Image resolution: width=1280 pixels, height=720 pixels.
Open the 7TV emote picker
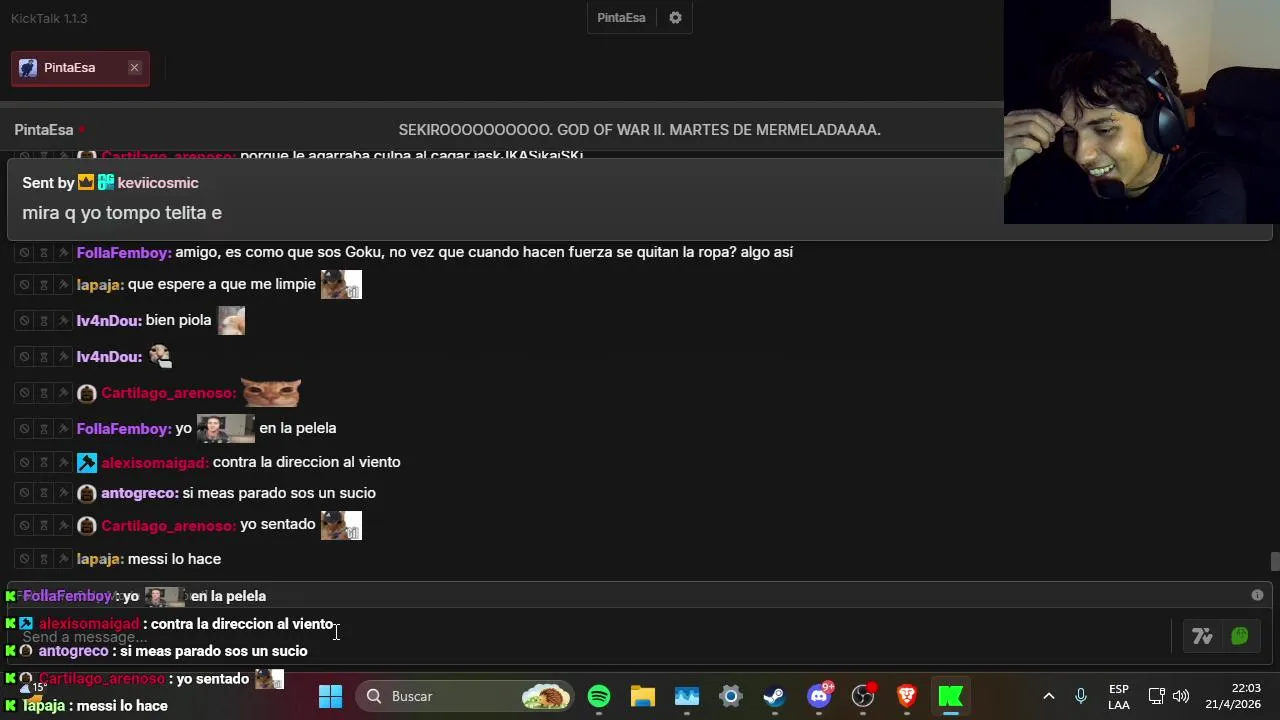(1202, 636)
